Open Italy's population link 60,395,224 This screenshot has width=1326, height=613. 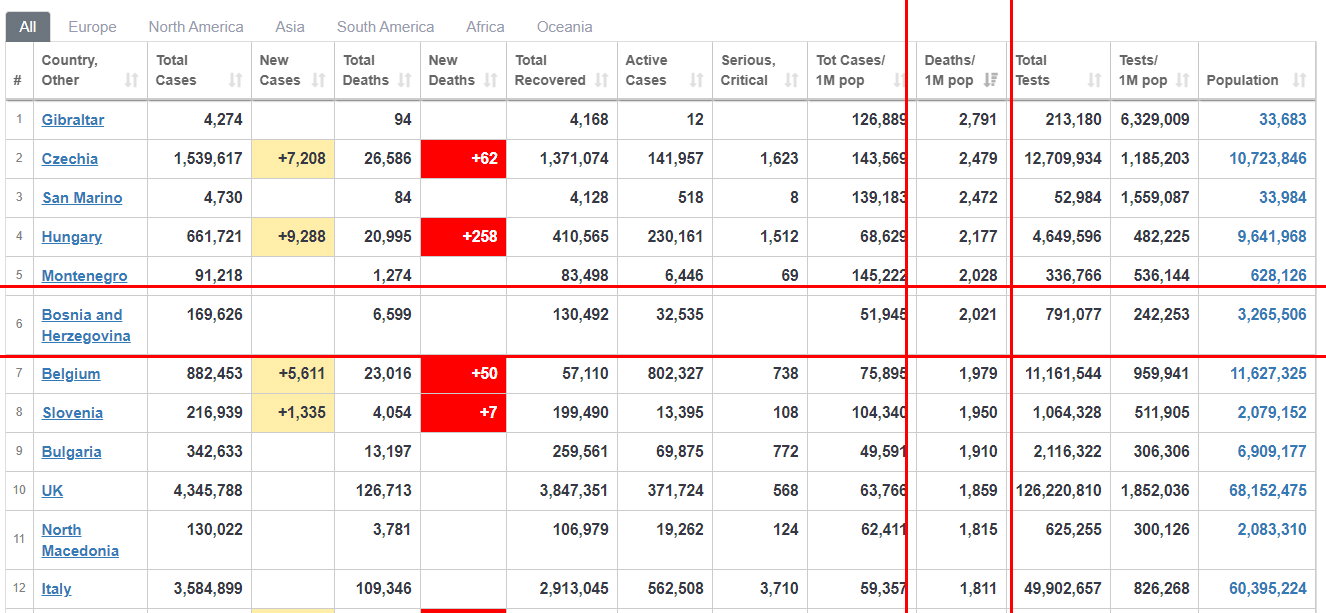1268,588
